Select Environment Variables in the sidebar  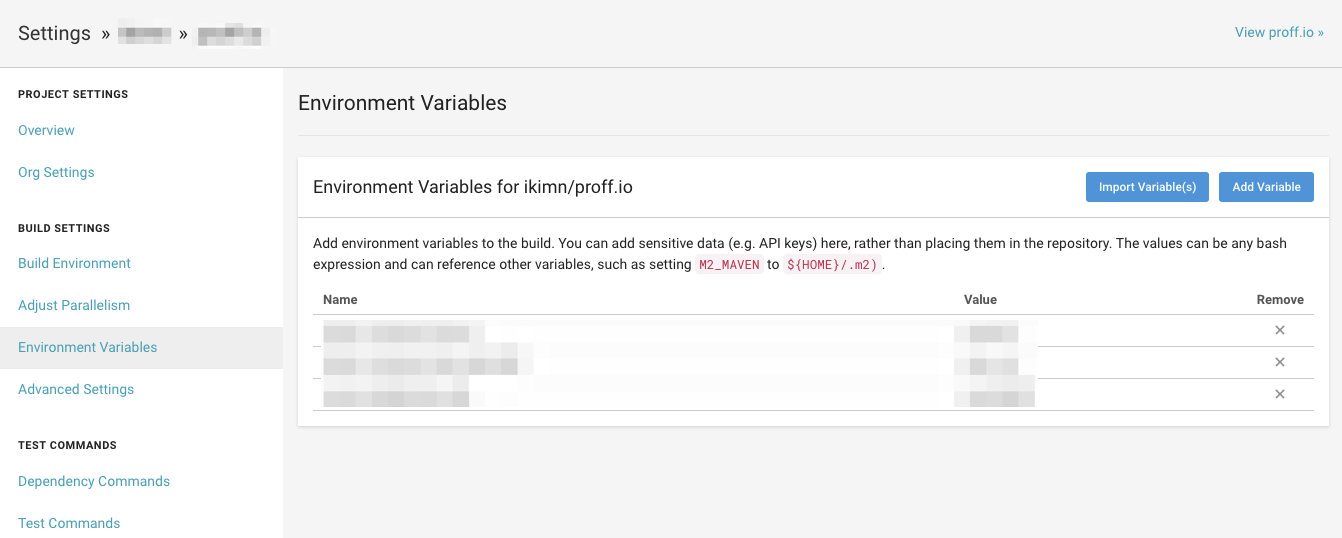(x=87, y=347)
